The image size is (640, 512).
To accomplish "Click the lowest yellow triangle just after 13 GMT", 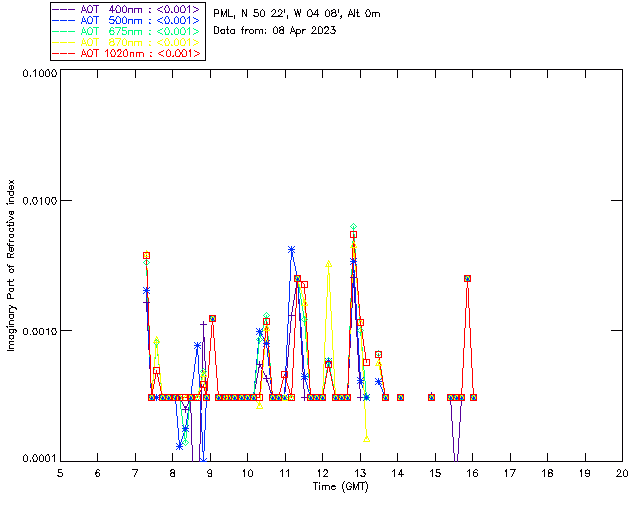I will click(367, 439).
